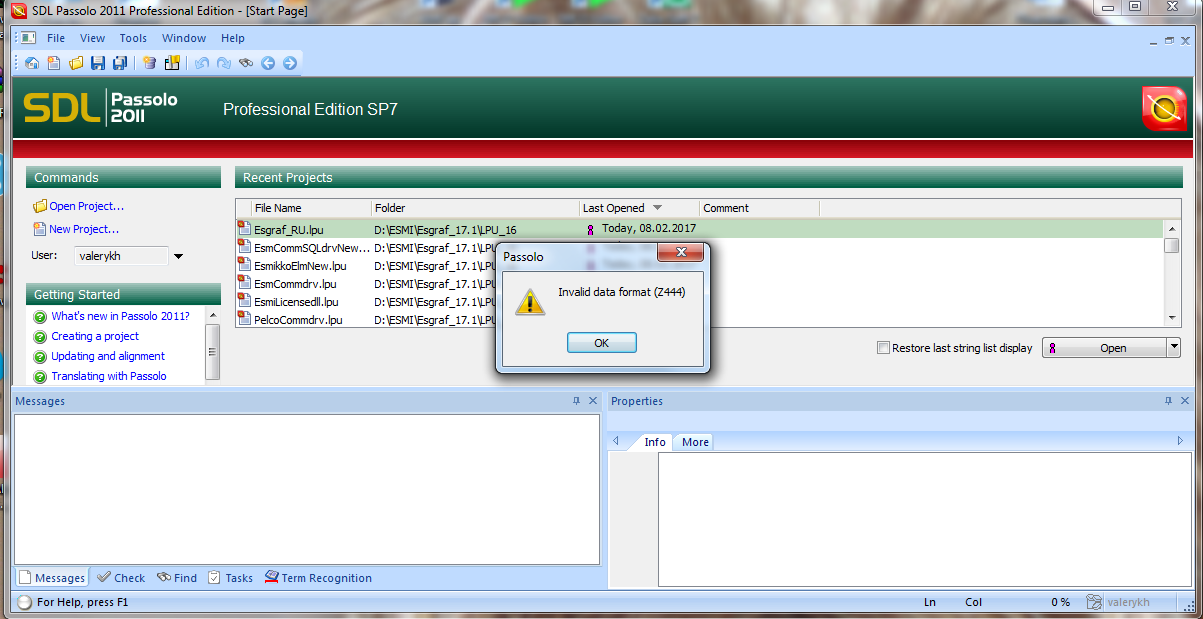Screen dimensions: 1203x619
Task: Pin the Messages panel with pushpin icon
Action: tap(576, 401)
